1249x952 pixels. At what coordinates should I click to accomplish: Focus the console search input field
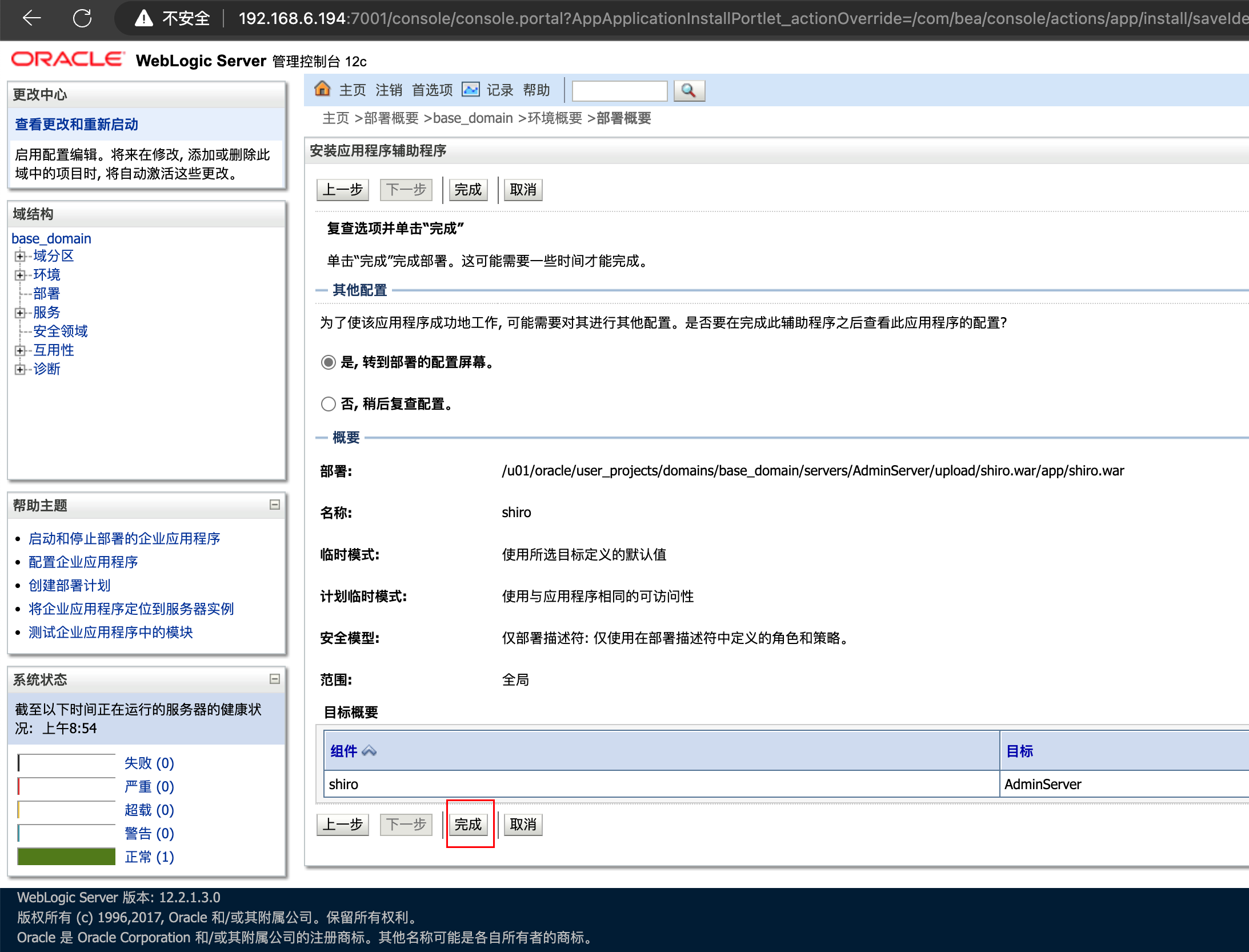point(619,90)
